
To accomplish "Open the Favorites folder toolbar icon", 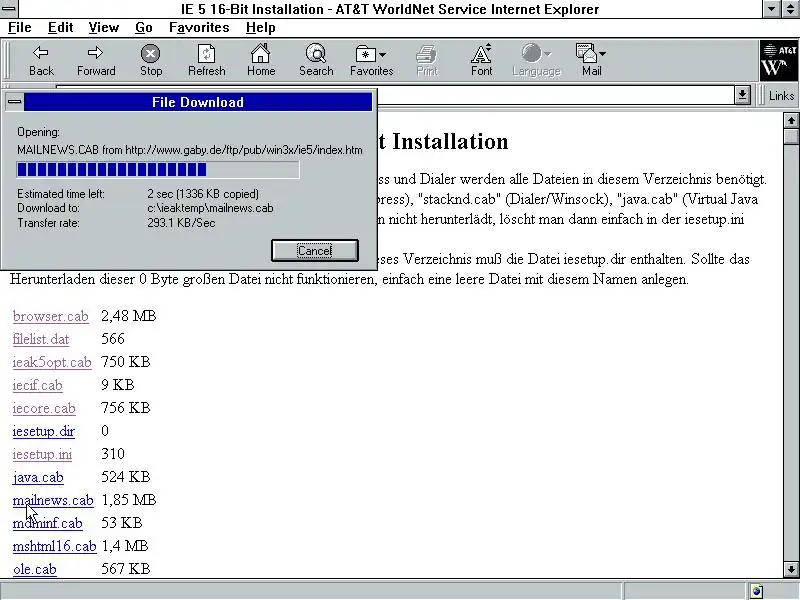I will click(x=365, y=54).
